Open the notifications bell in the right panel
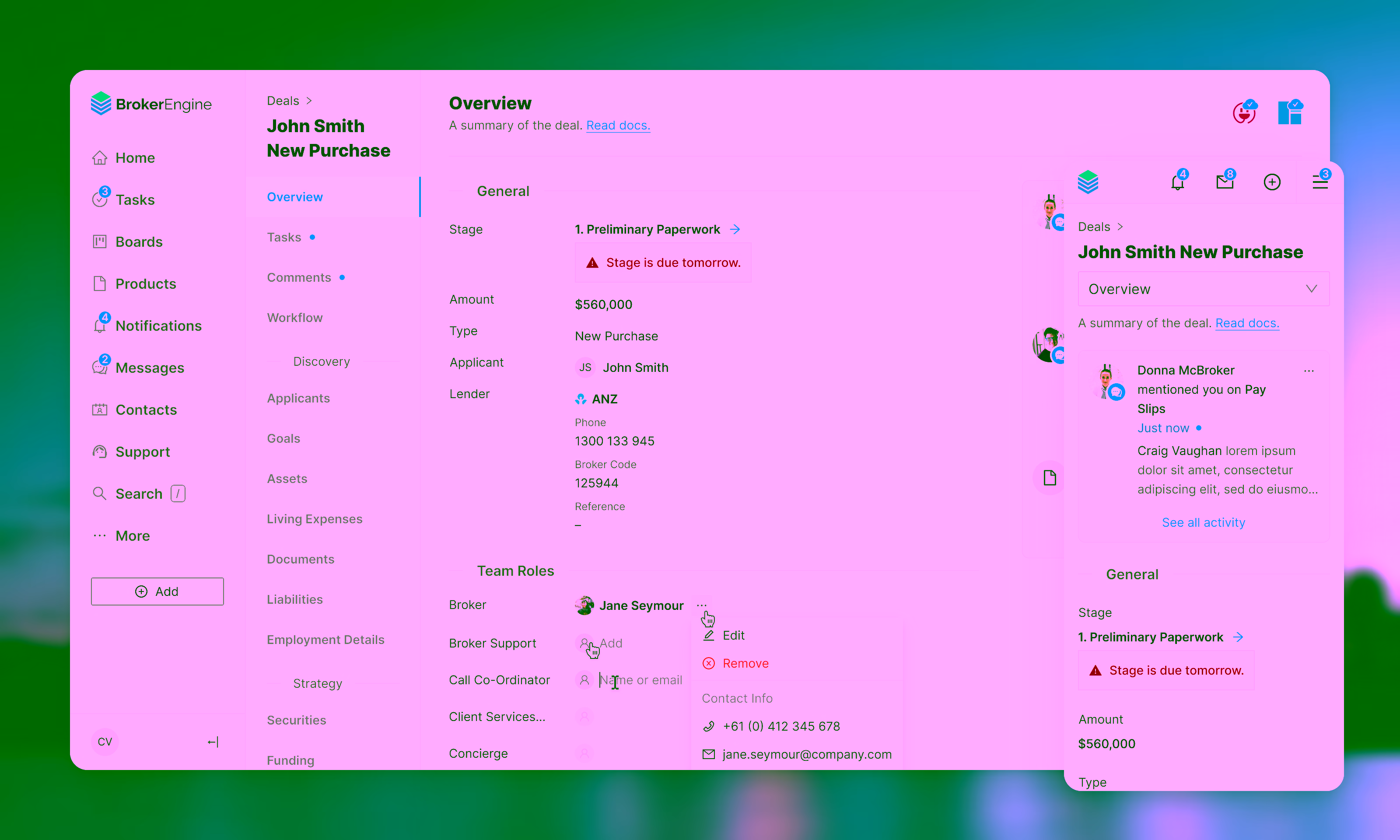The width and height of the screenshot is (1400, 840). pyautogui.click(x=1178, y=182)
